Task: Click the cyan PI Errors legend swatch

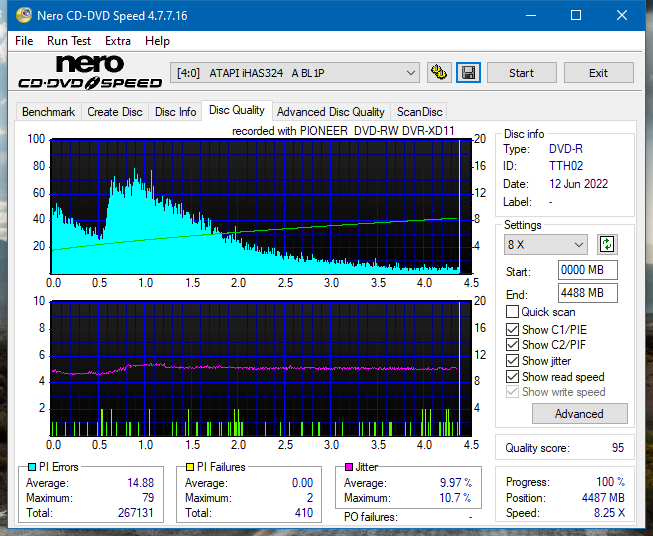Action: click(32, 467)
